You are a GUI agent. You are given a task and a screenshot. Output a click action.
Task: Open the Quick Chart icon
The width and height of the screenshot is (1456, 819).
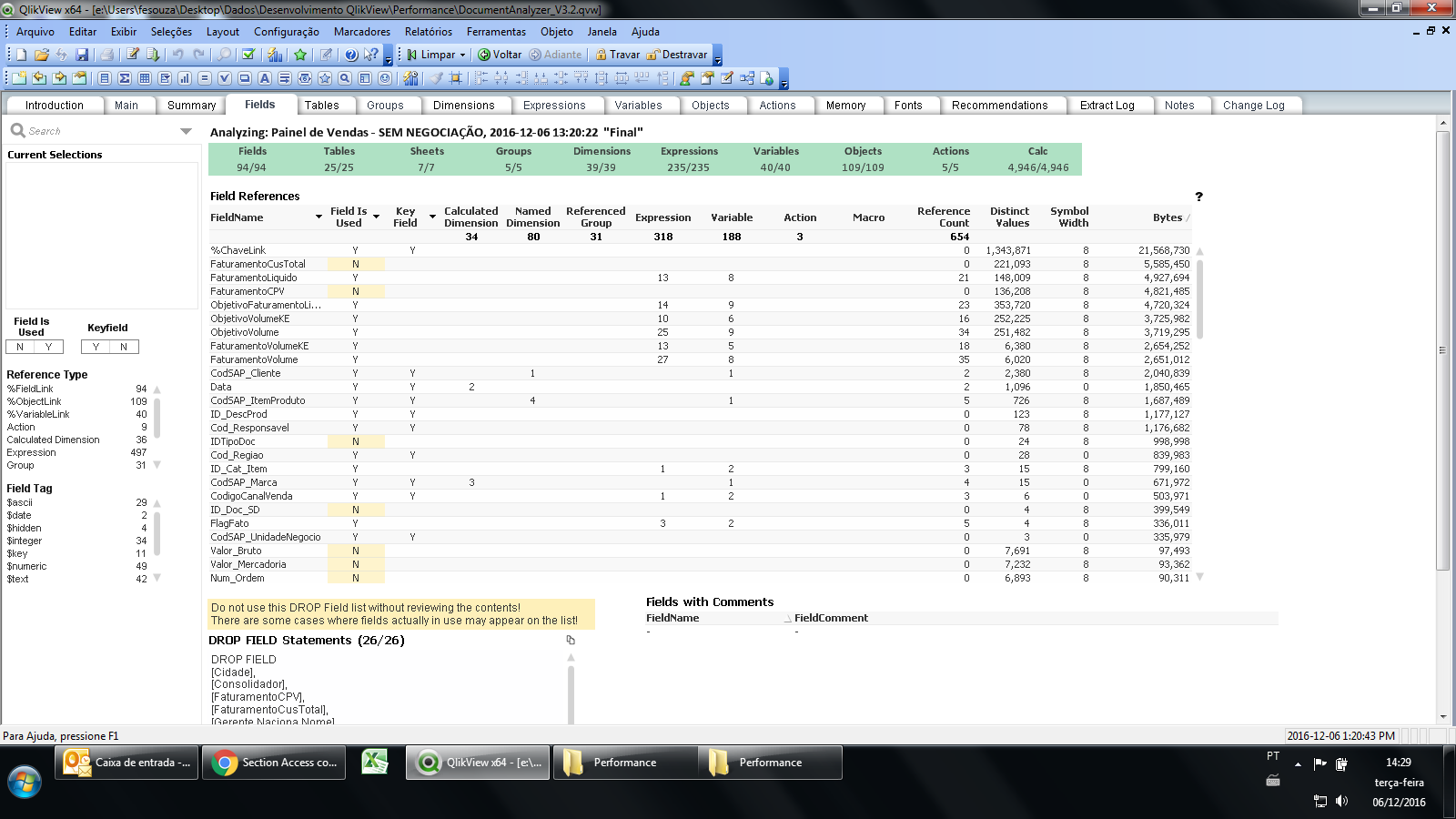274,55
